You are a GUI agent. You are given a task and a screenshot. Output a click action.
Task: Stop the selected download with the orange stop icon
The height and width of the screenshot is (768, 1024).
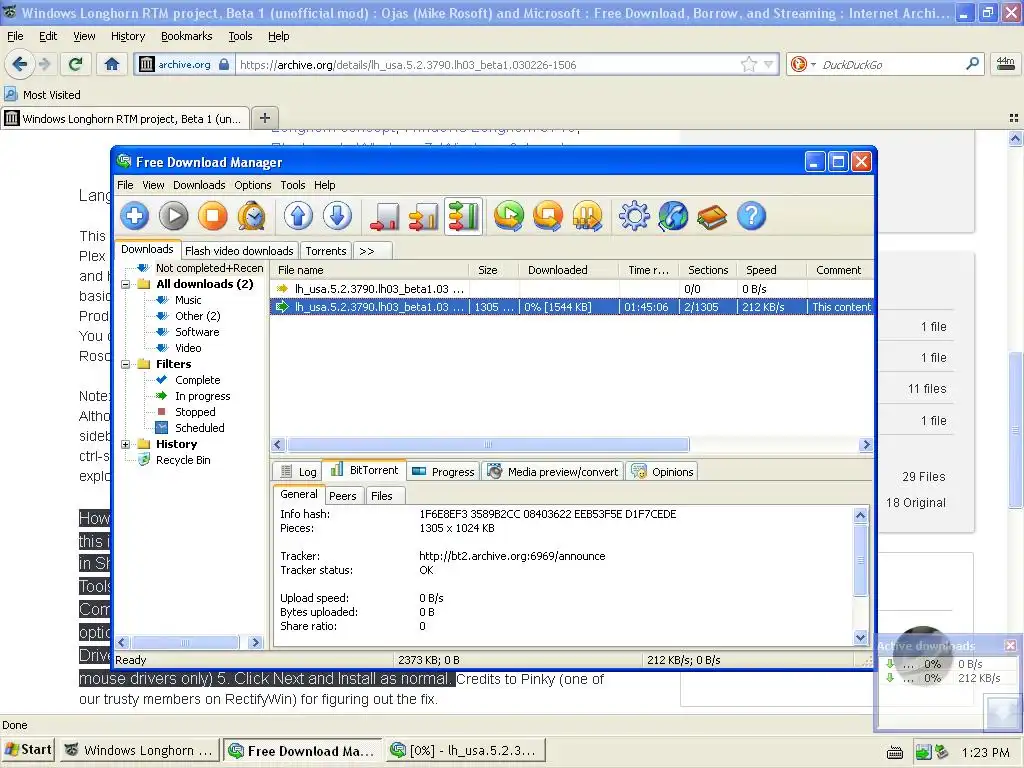pos(213,216)
